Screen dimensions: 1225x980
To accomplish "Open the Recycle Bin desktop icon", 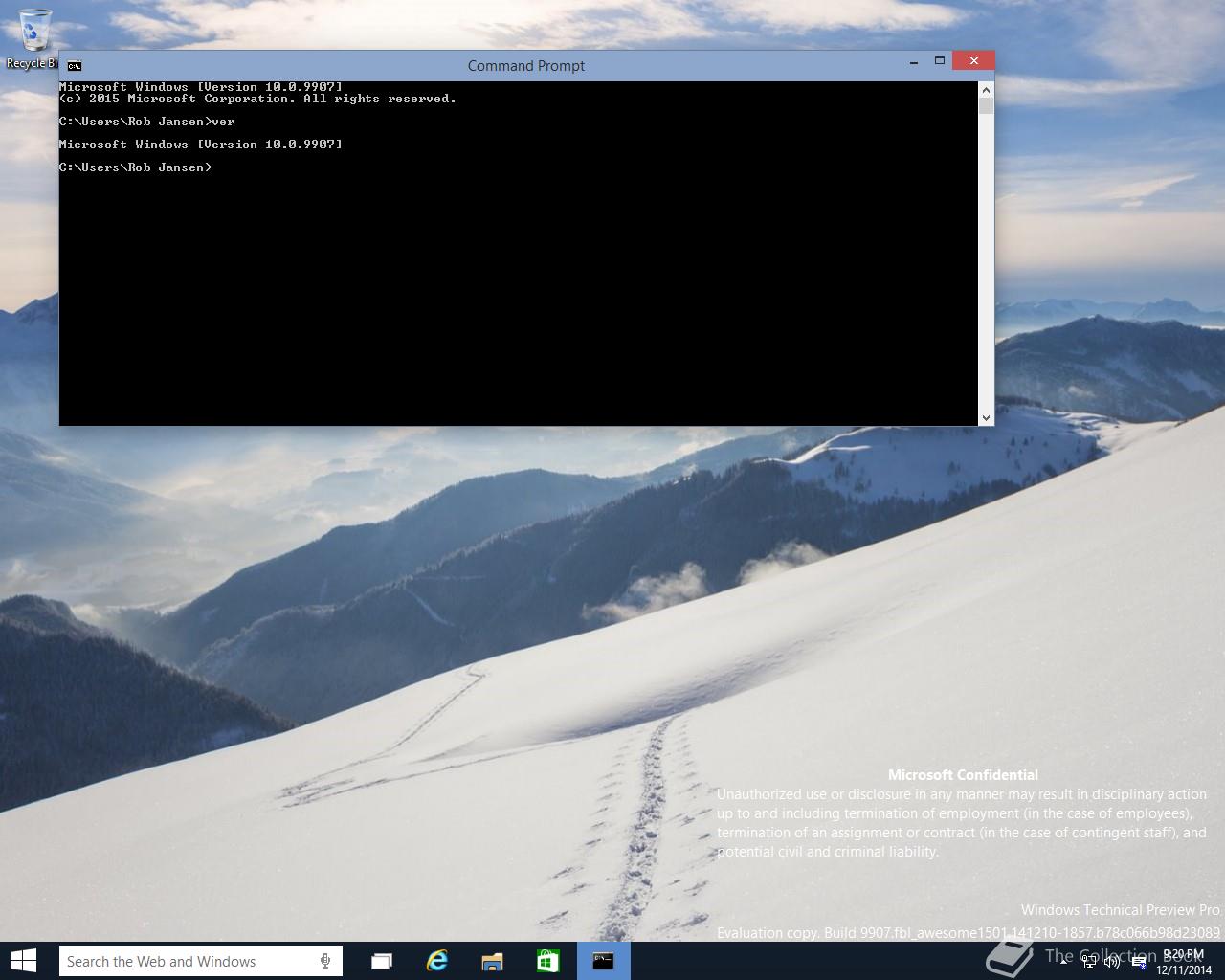I will [33, 39].
